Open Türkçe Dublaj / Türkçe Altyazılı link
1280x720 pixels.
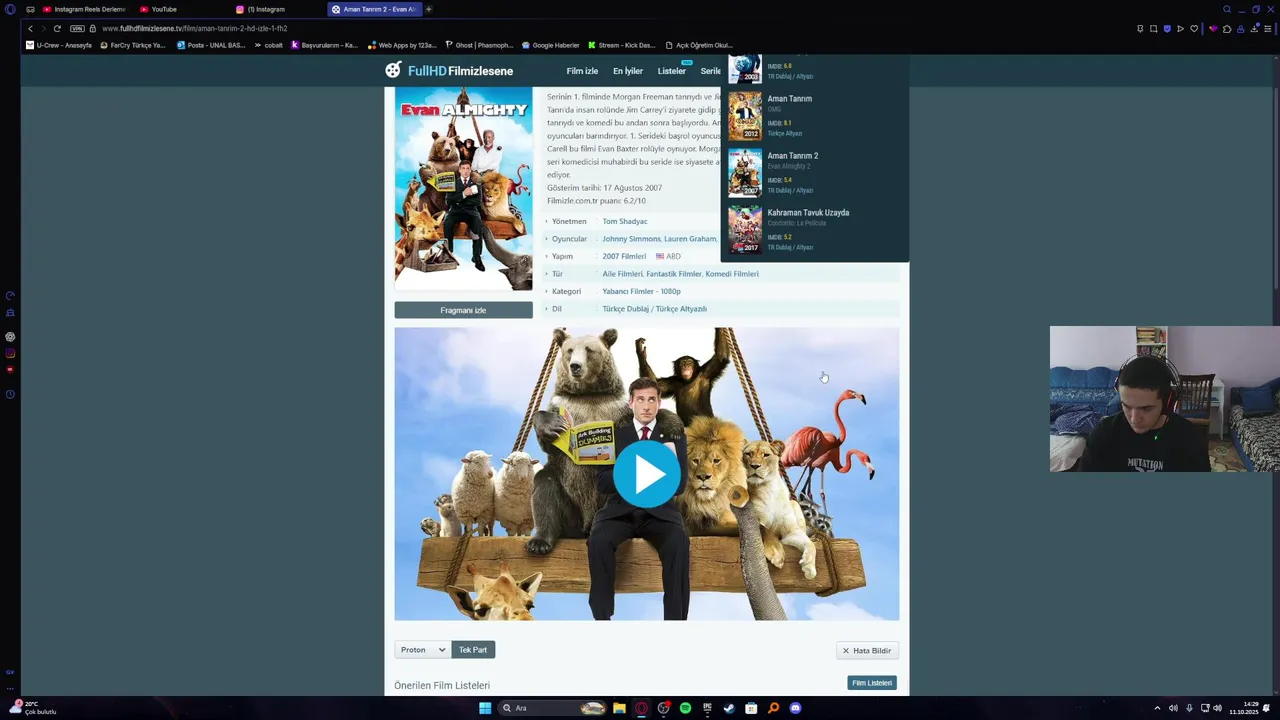[x=654, y=309]
